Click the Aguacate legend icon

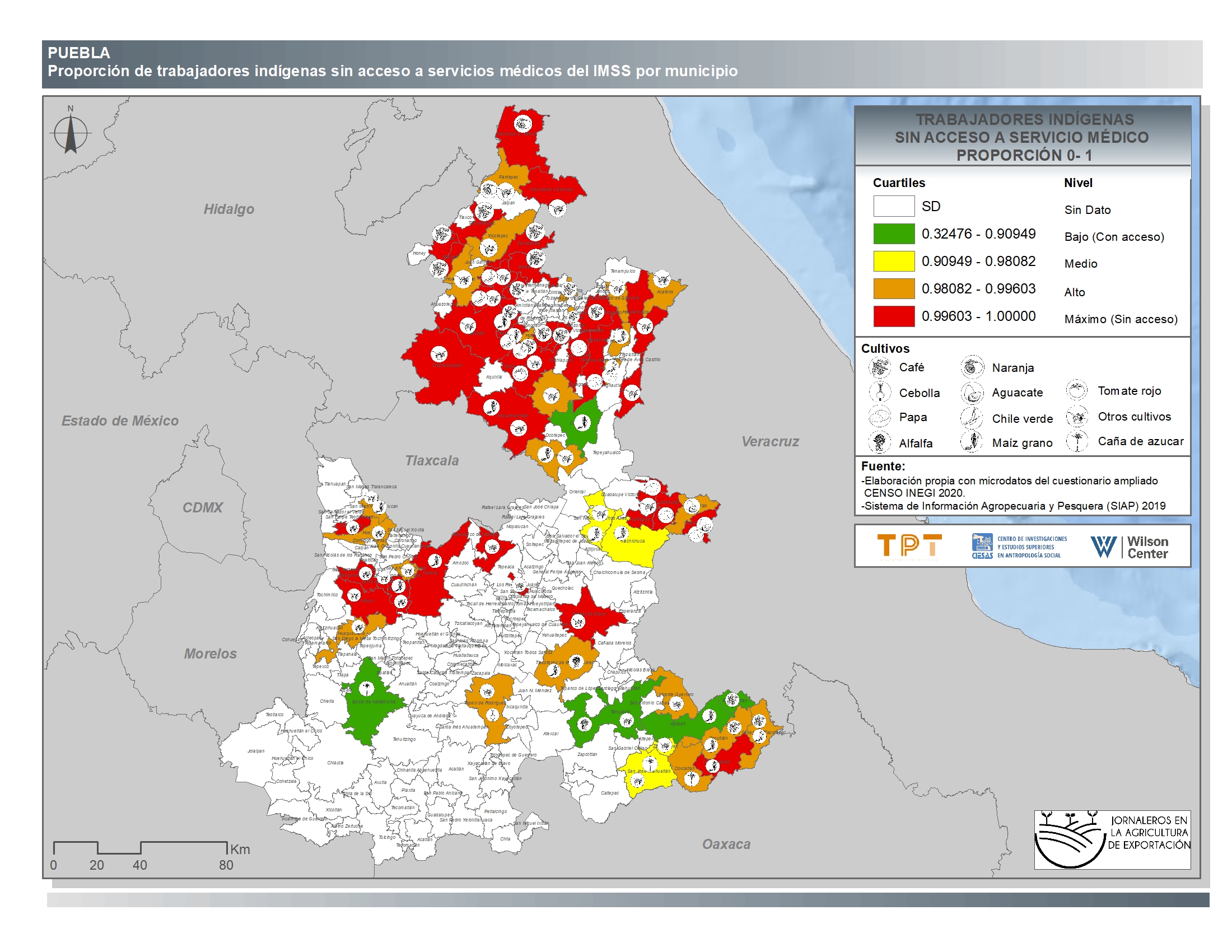[972, 393]
